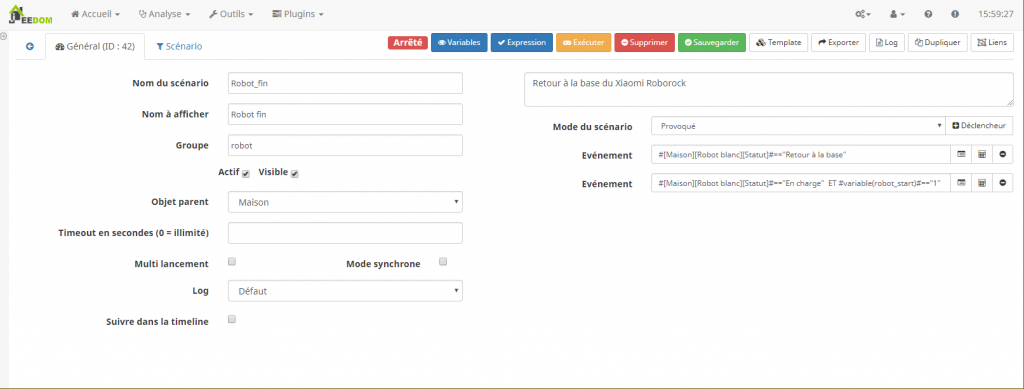Image resolution: width=1024 pixels, height=389 pixels.
Task: Click the help question mark icon
Action: pos(928,14)
